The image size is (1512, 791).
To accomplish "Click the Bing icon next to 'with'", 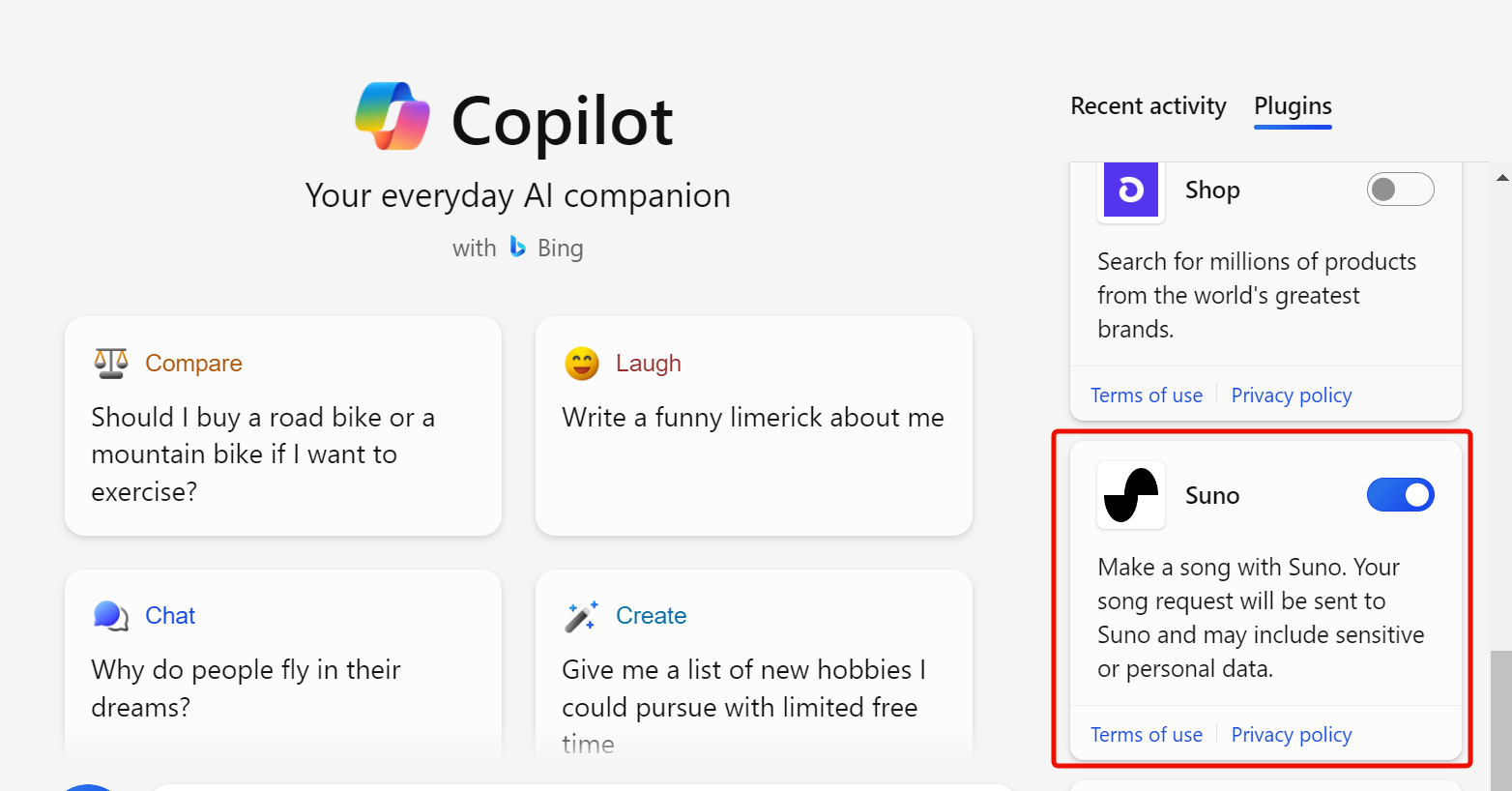I will [516, 247].
